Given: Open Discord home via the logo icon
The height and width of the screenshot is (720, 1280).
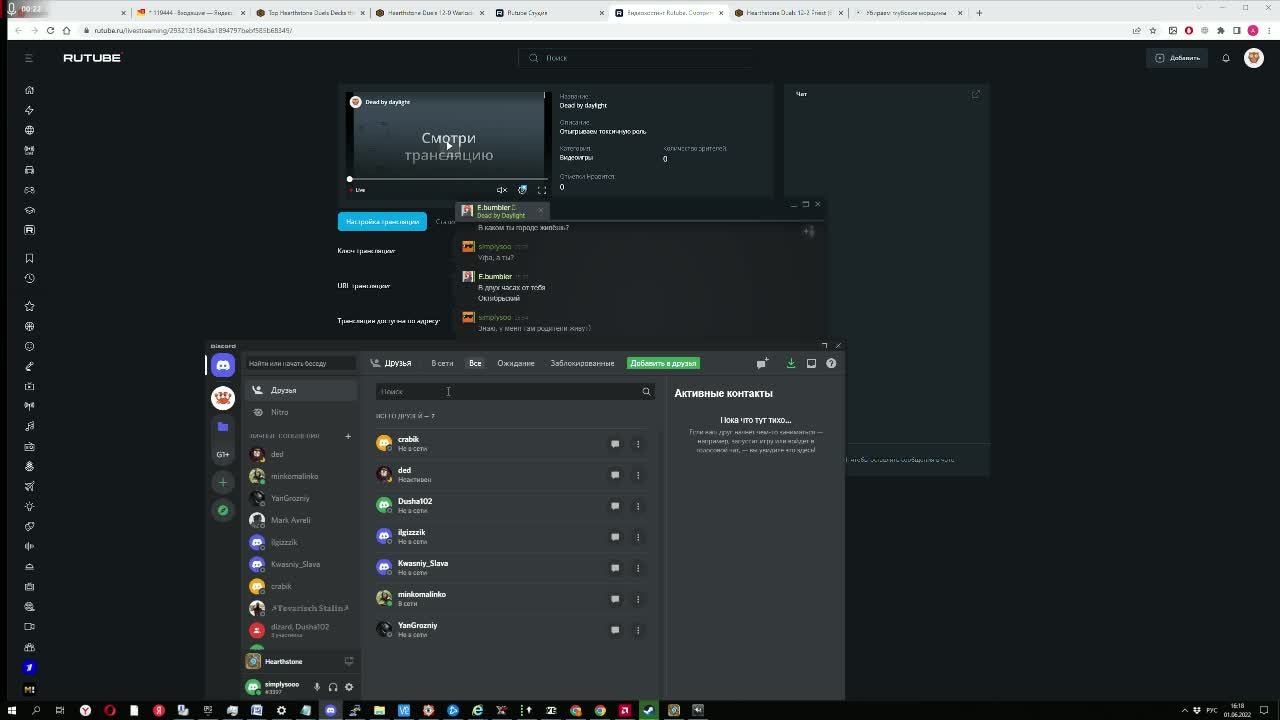Looking at the screenshot, I should coord(223,365).
